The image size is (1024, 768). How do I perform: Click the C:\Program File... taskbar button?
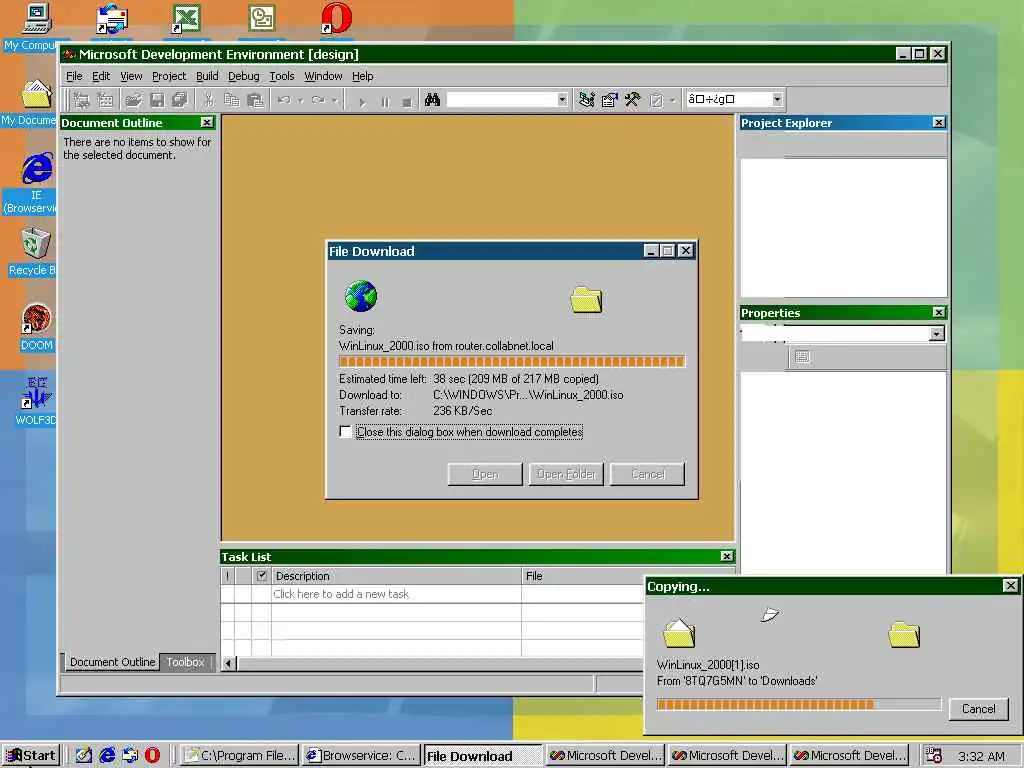(239, 756)
